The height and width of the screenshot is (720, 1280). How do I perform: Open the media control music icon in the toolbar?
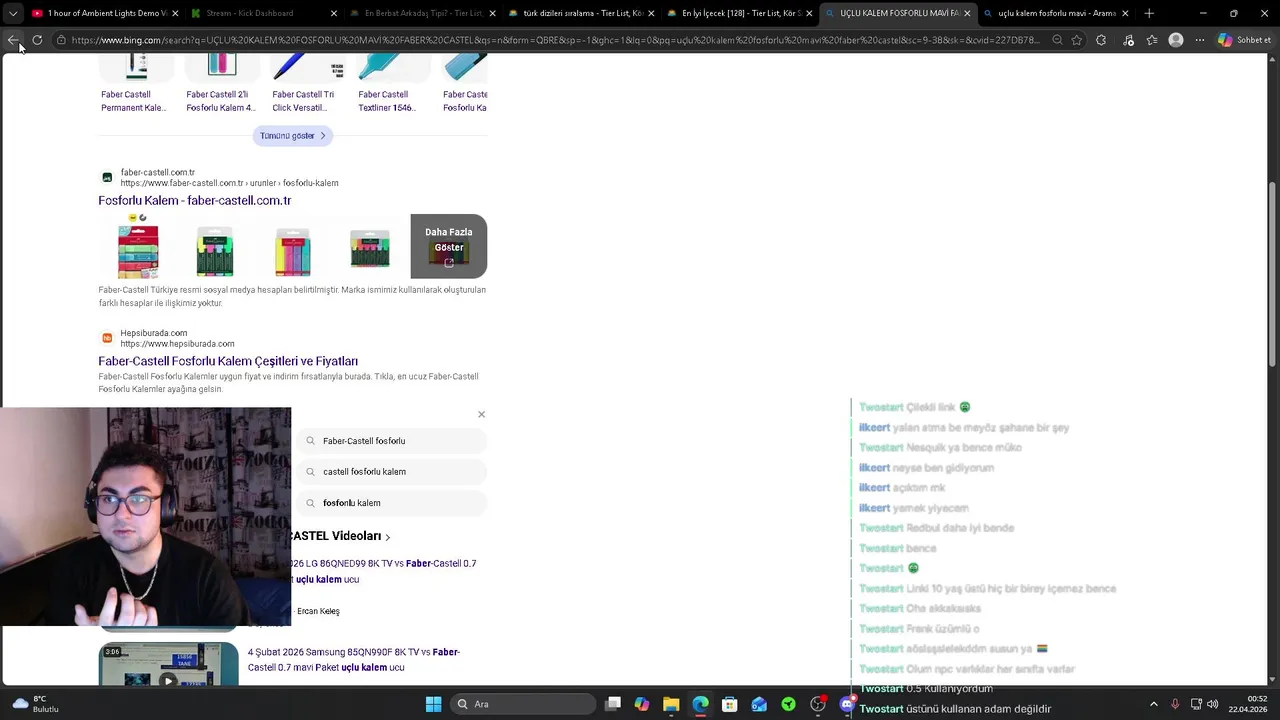[1128, 40]
